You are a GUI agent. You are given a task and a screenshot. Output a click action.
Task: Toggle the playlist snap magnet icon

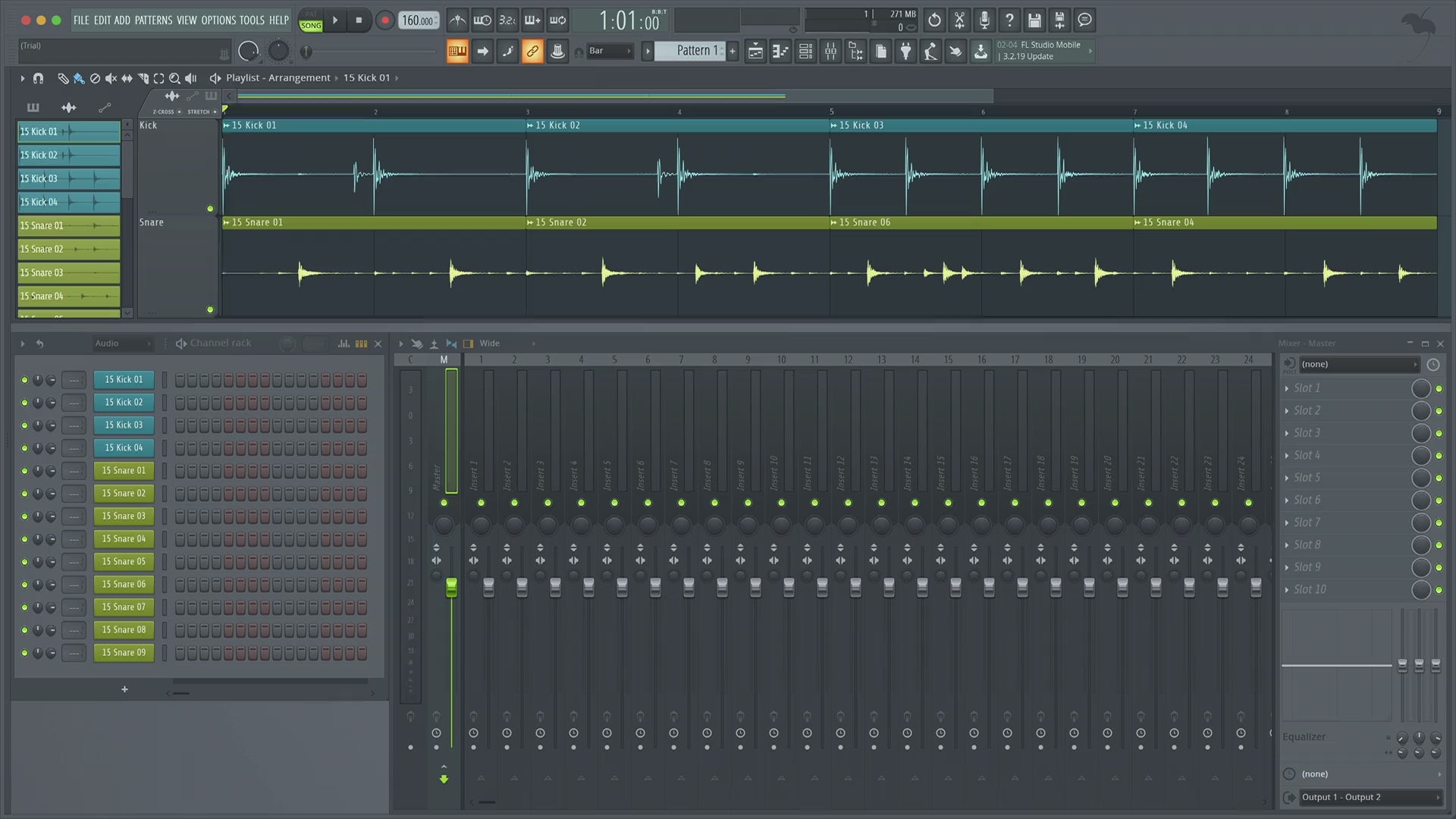click(x=38, y=78)
